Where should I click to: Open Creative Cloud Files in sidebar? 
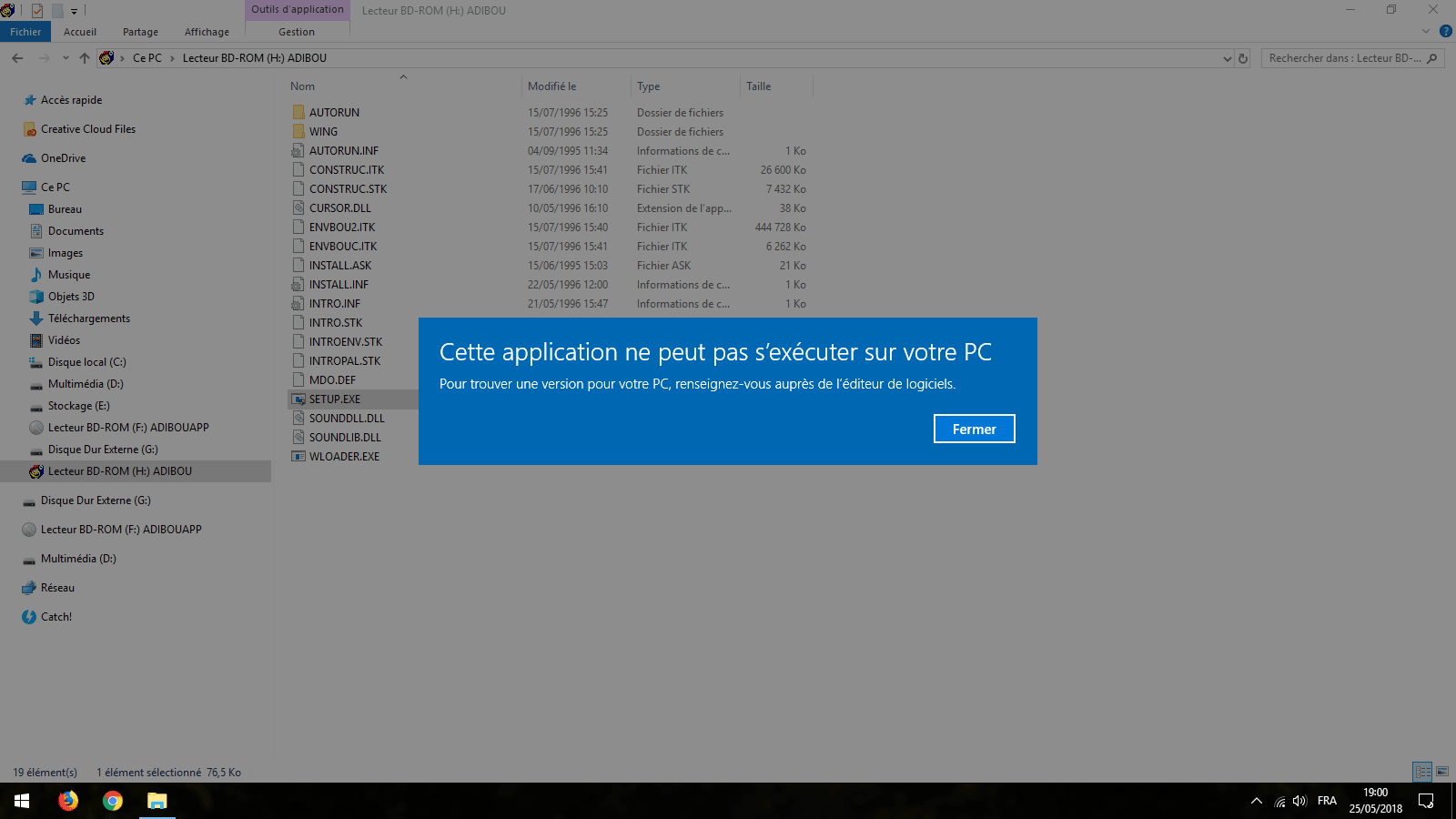pyautogui.click(x=88, y=129)
